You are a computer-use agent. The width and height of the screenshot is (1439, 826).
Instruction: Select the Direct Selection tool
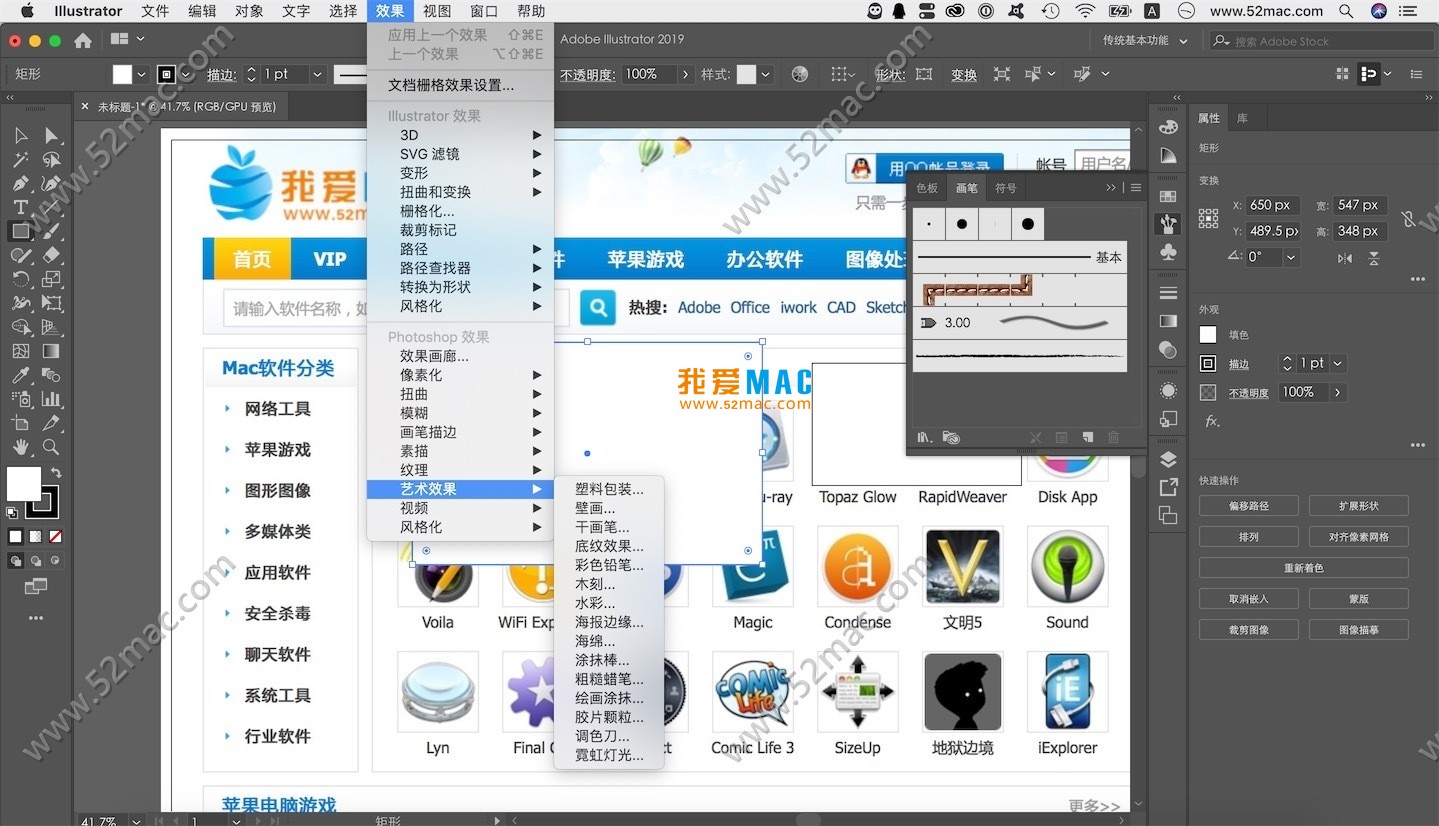[x=51, y=135]
